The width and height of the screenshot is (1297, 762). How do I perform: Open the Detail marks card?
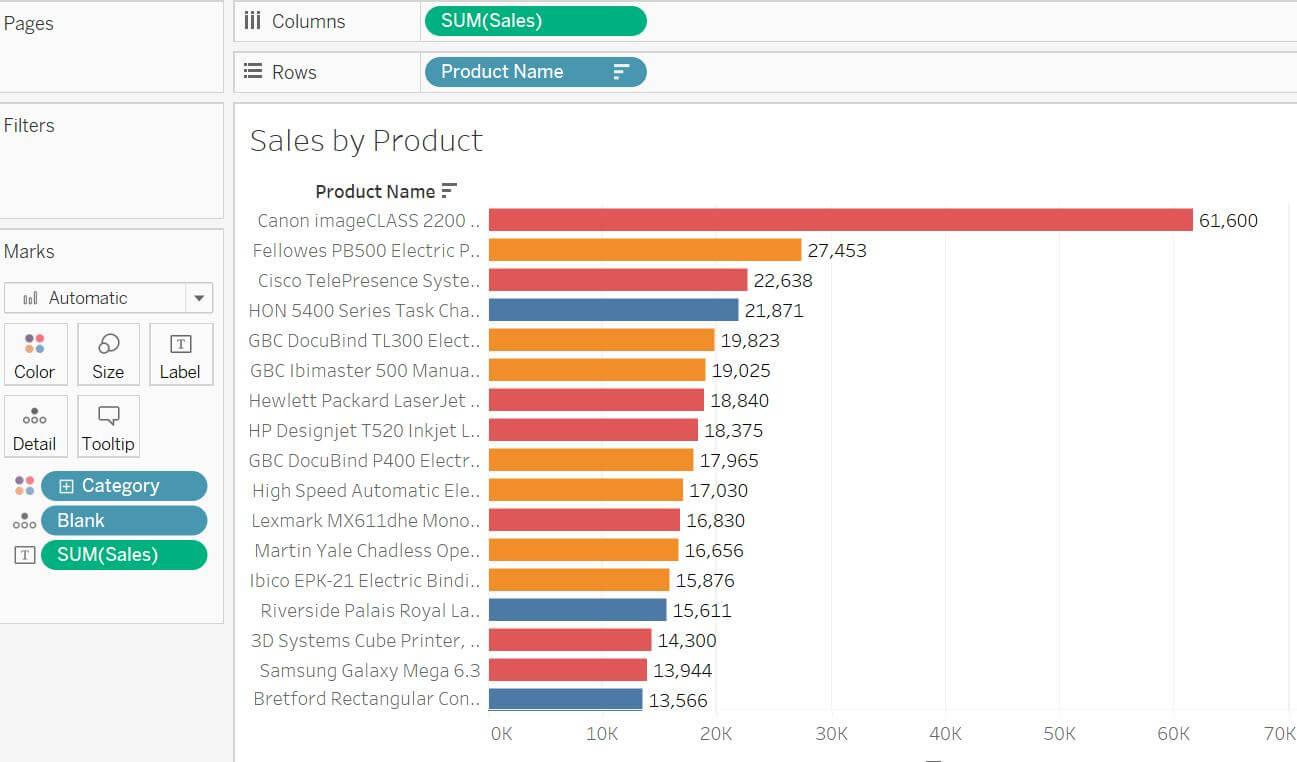pyautogui.click(x=35, y=427)
